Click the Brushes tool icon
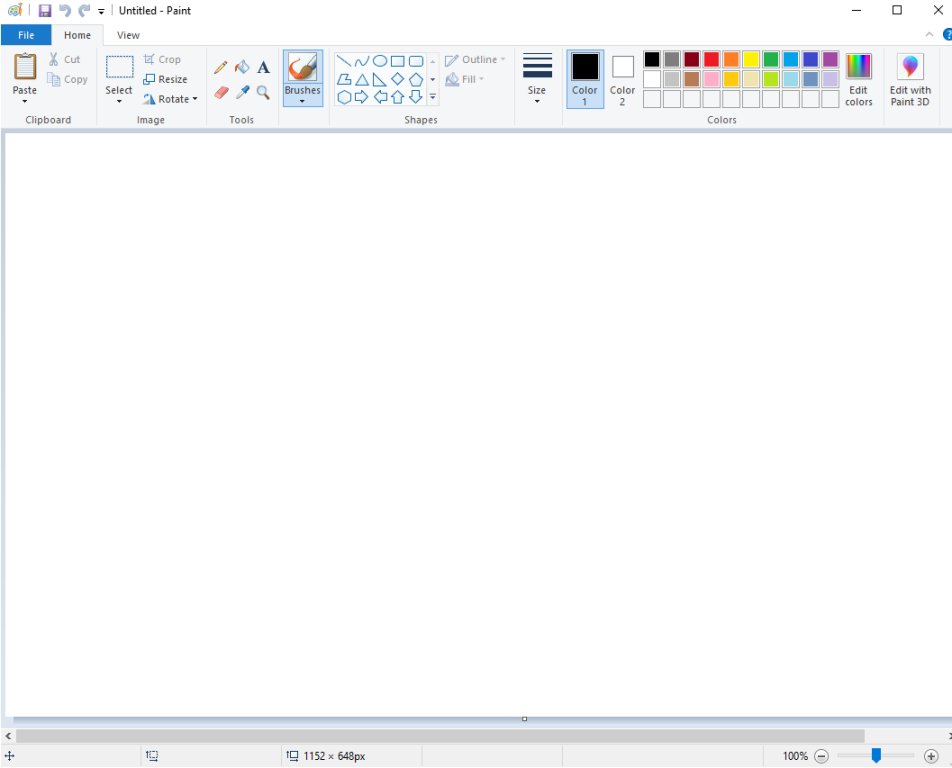This screenshot has width=952, height=768. point(302,67)
